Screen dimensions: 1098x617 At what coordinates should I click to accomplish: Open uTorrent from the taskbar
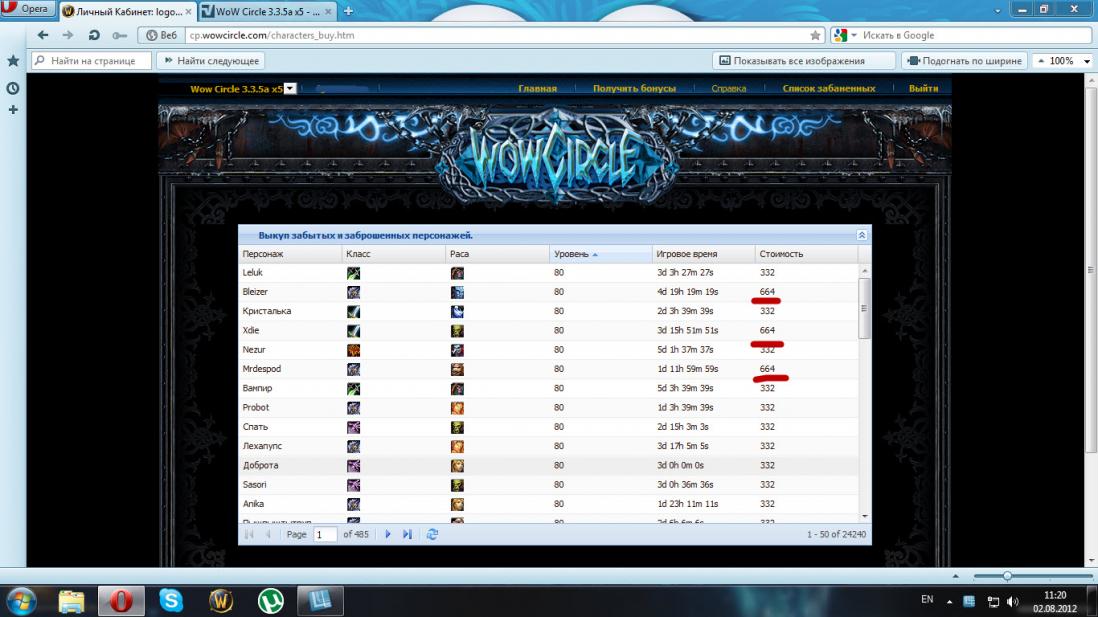coord(270,600)
